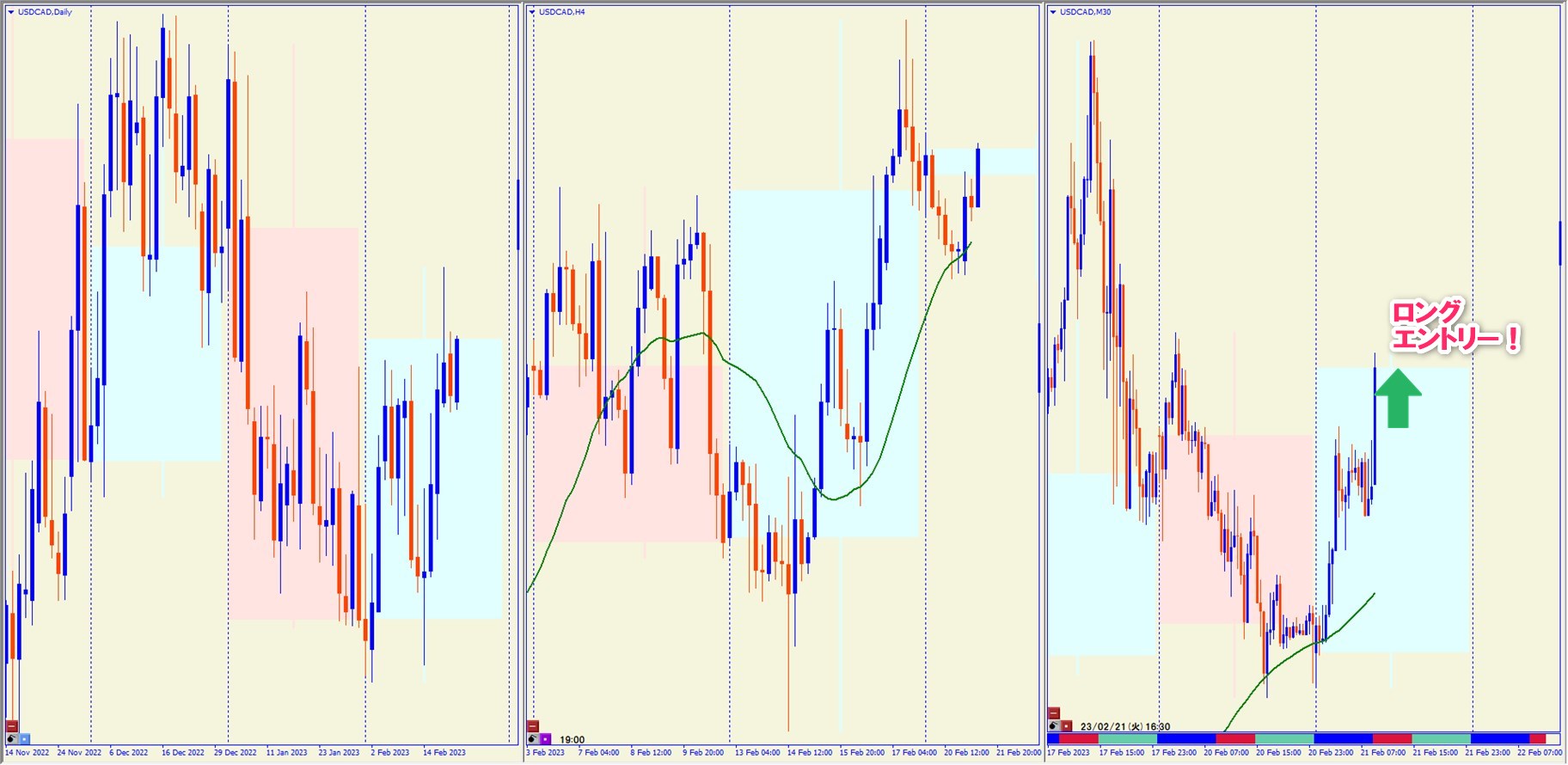Image resolution: width=1568 pixels, height=765 pixels.
Task: Click 14 Feb 2023 date on Daily axis
Action: (x=444, y=753)
